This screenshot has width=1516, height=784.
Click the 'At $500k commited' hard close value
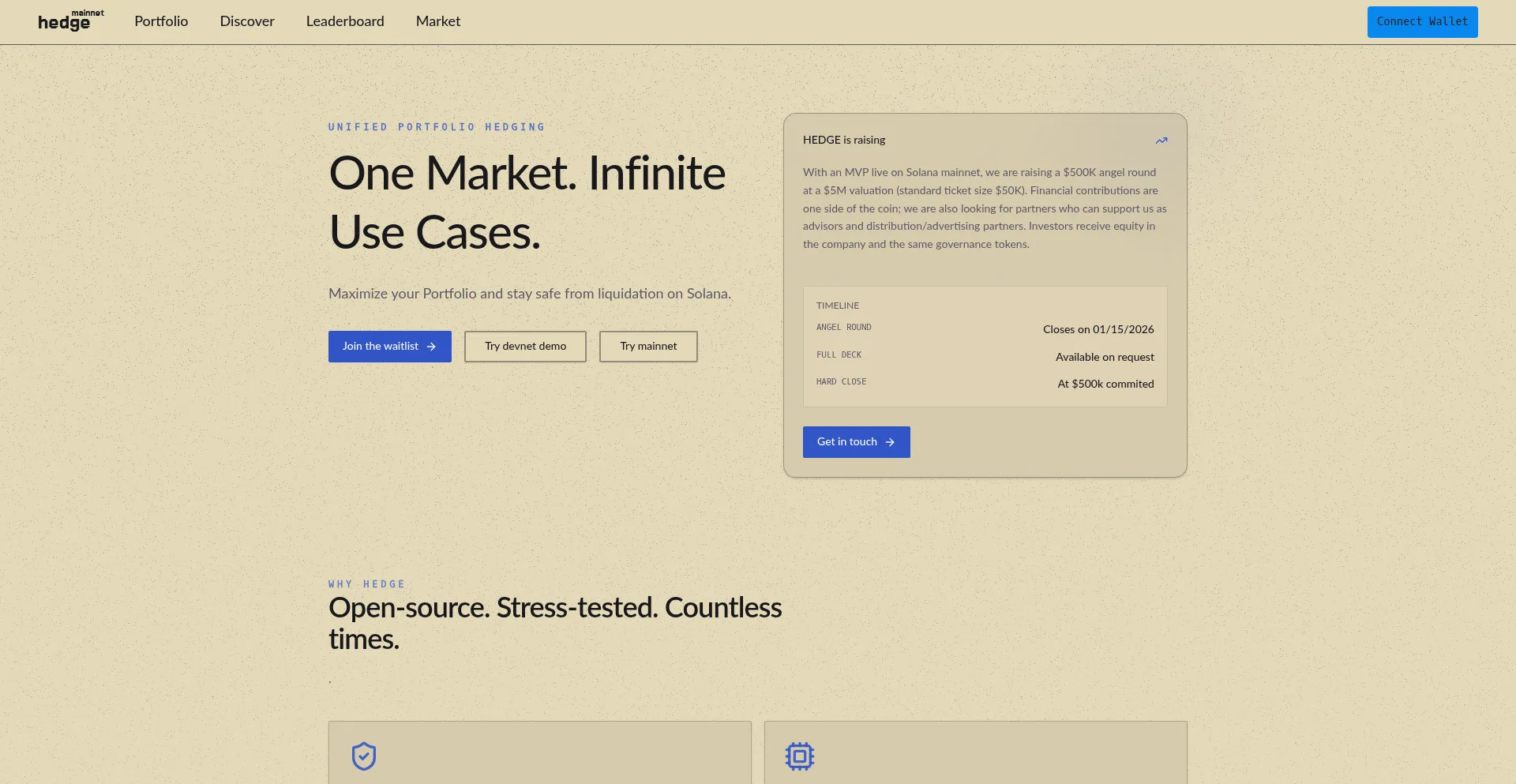[x=1105, y=384]
